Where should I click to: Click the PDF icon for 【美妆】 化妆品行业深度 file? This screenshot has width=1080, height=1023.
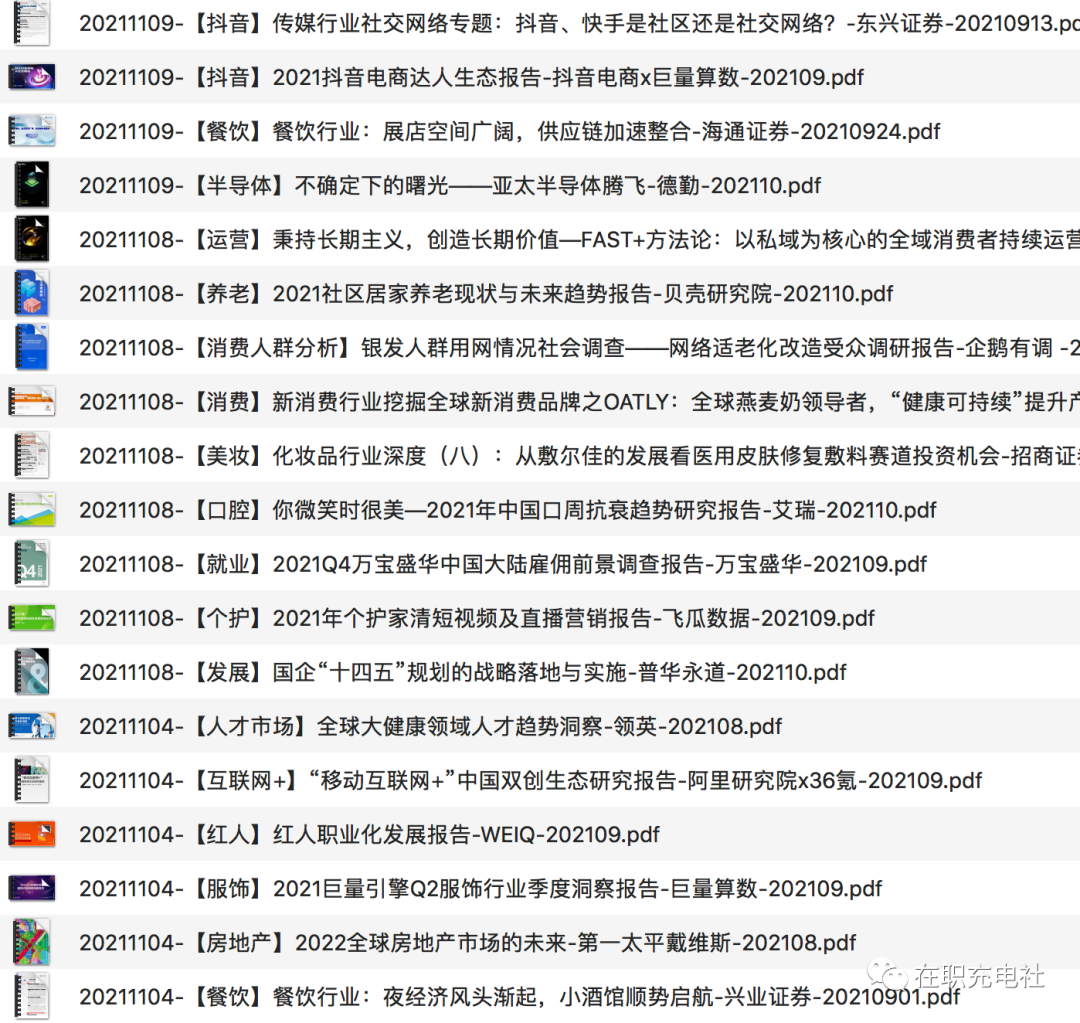(32, 455)
